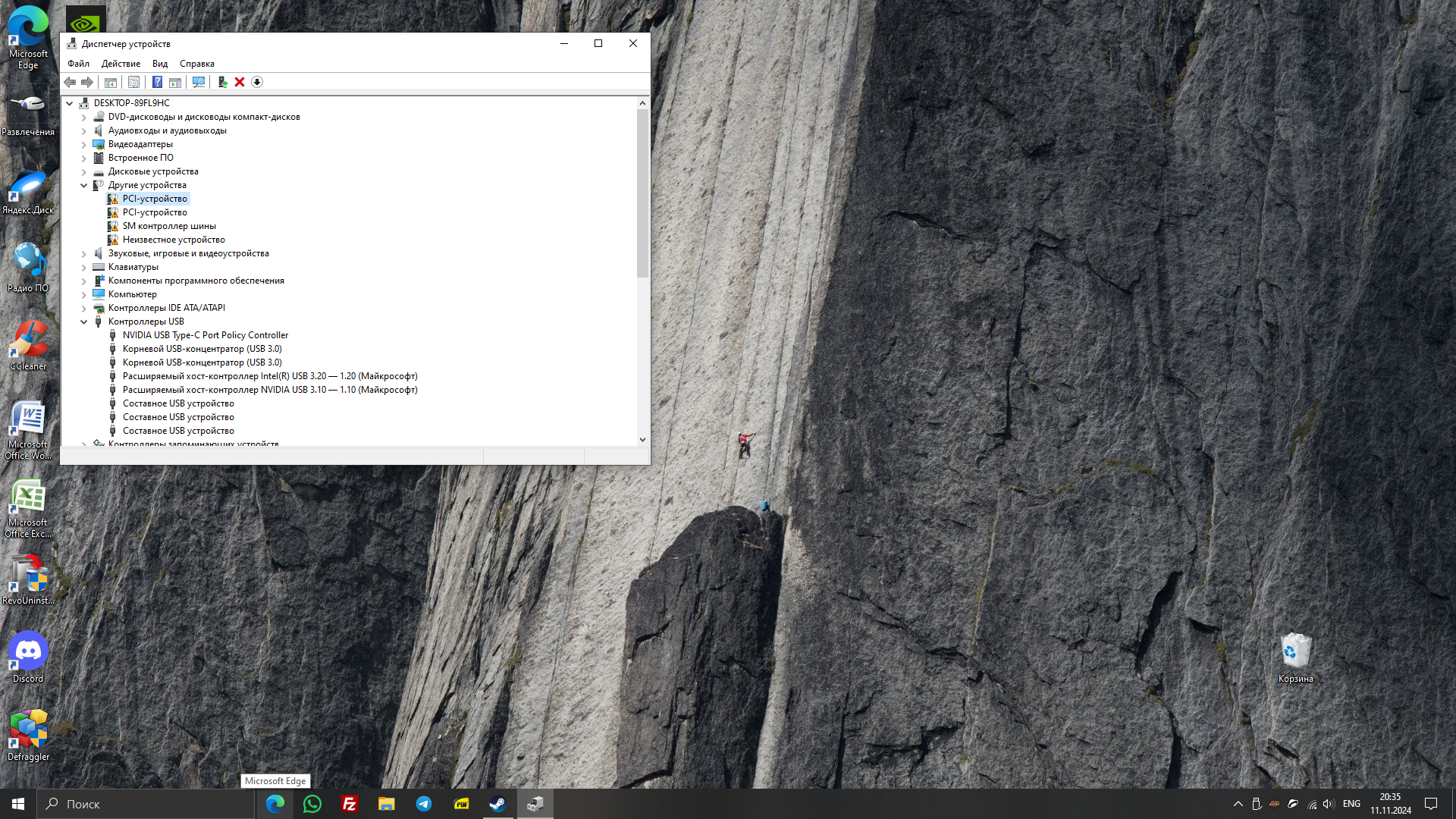This screenshot has height=819, width=1456.
Task: Click the Update driver toolbar icon
Action: click(222, 82)
